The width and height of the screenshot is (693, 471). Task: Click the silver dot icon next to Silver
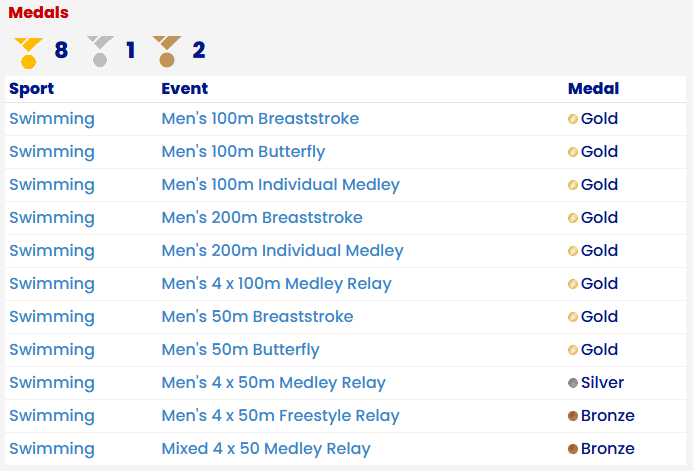[573, 383]
